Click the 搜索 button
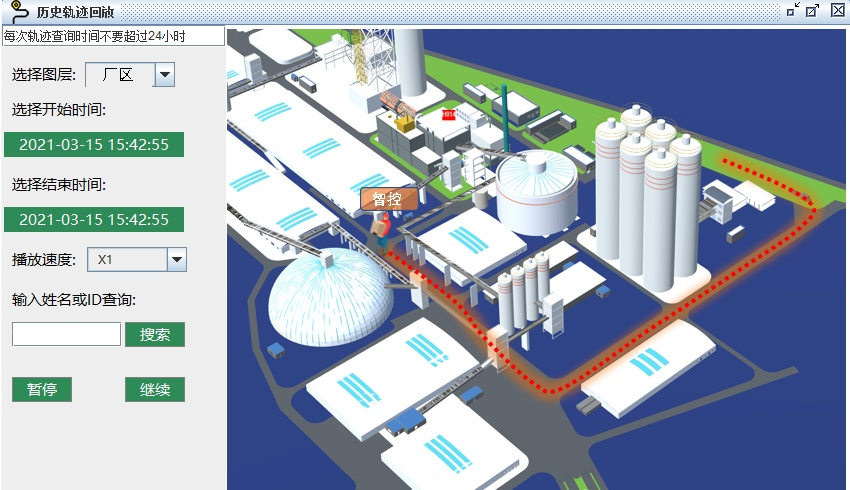The image size is (850, 490). click(x=155, y=335)
